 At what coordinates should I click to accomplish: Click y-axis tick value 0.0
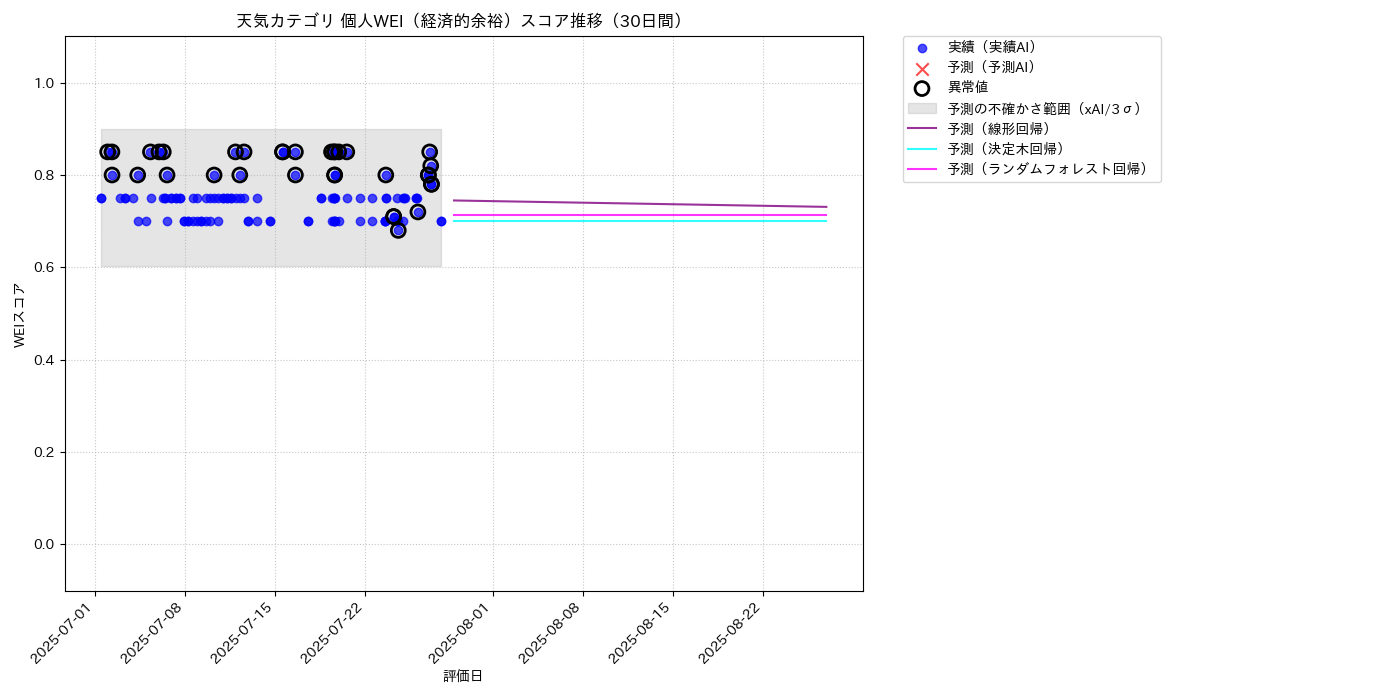point(43,545)
